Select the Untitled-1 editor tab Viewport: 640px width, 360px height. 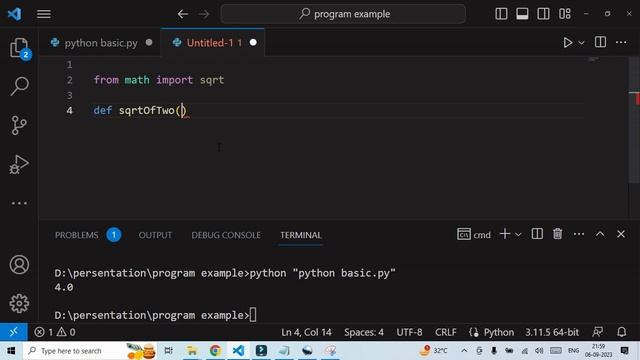point(212,42)
